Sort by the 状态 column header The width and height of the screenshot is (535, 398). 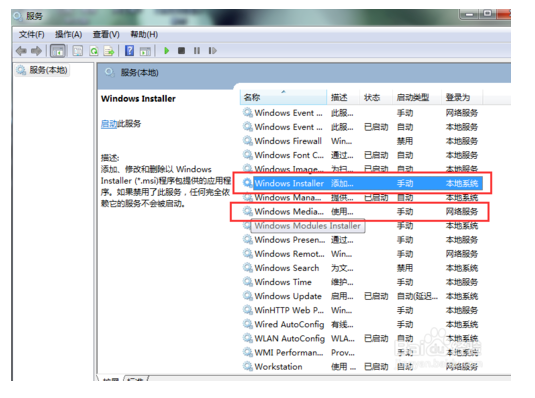[376, 97]
